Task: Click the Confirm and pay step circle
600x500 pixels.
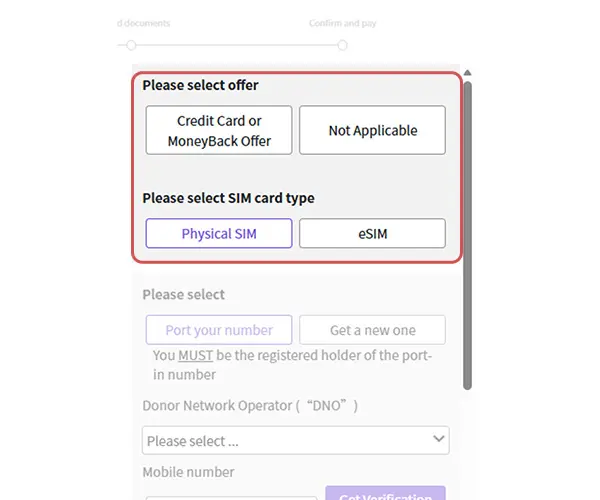Action: tap(343, 45)
